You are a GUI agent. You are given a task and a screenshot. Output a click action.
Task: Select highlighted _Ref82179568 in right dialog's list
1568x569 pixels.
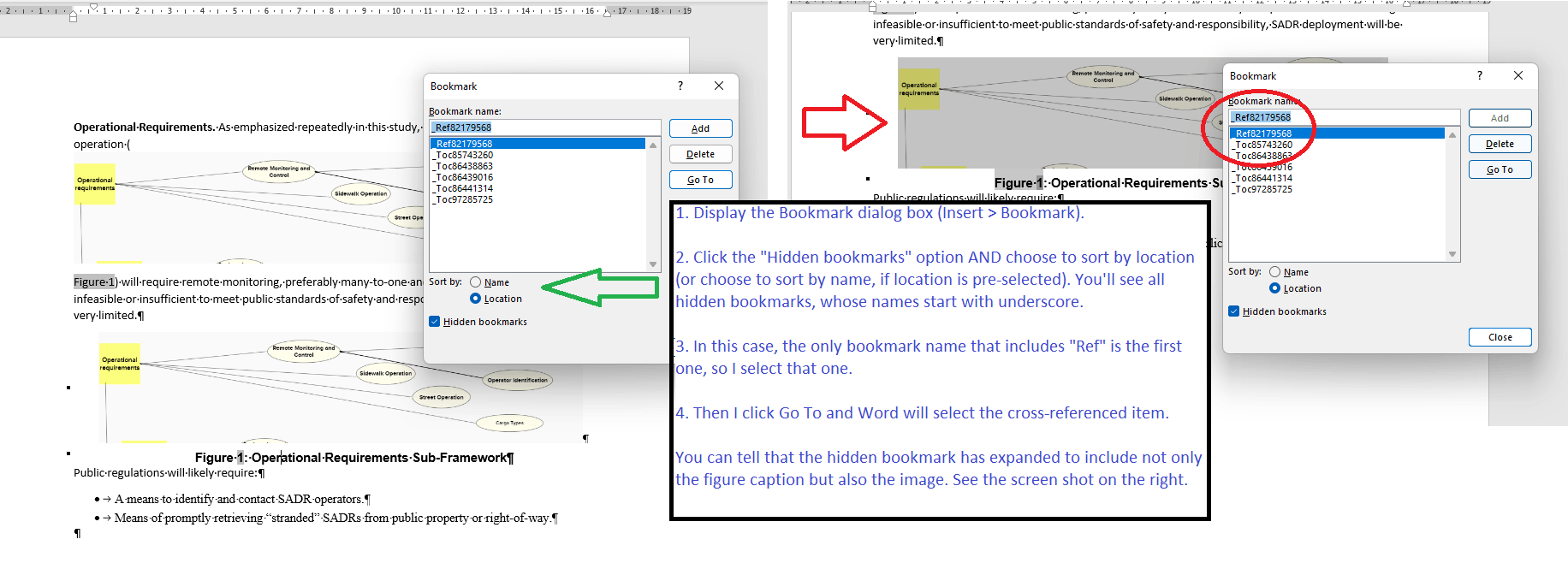pos(1337,133)
